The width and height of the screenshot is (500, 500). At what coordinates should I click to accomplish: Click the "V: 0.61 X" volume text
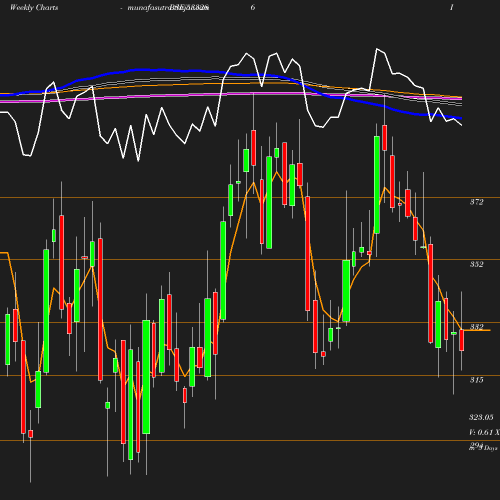[x=484, y=432]
